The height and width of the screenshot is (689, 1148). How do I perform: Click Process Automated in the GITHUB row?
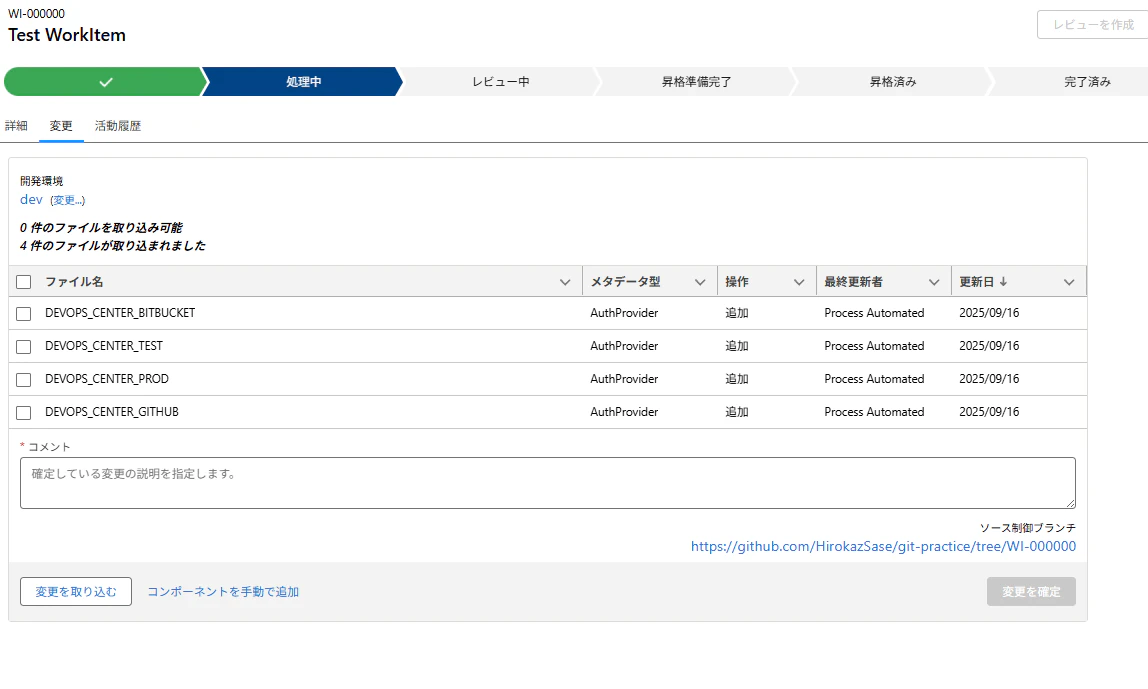point(874,412)
